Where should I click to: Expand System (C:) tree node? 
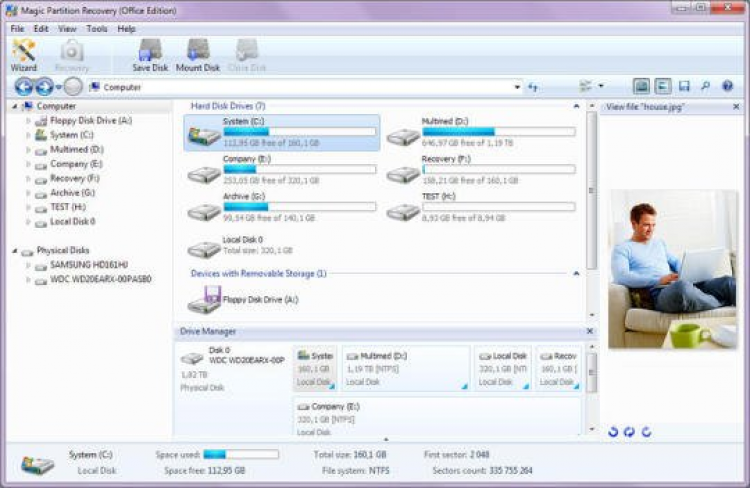28,135
